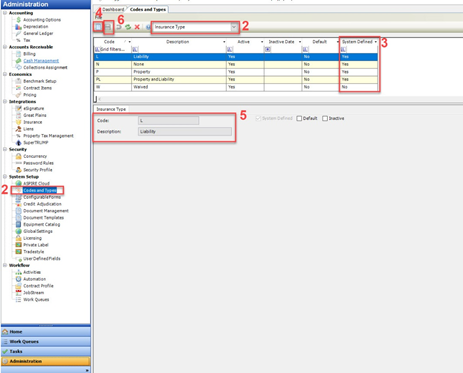Click the red X delete icon

(x=137, y=27)
